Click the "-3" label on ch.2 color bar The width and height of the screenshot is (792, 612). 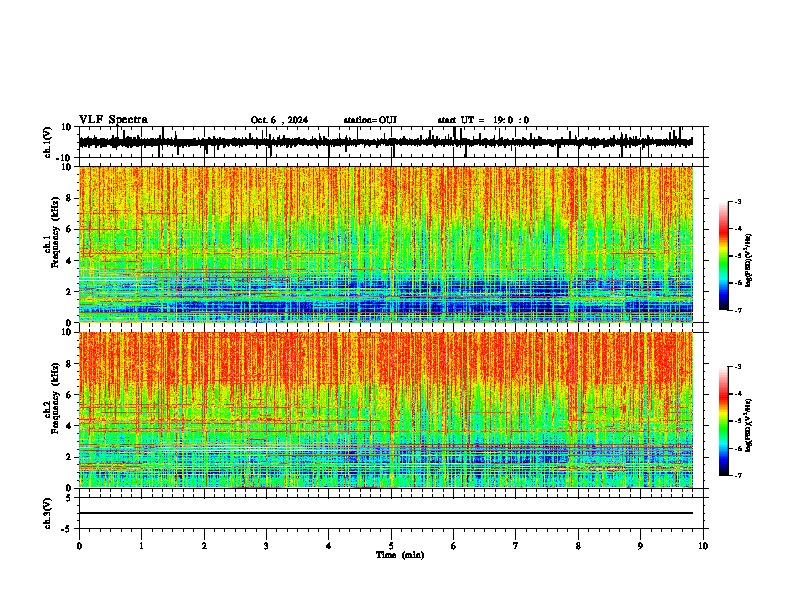coord(738,367)
